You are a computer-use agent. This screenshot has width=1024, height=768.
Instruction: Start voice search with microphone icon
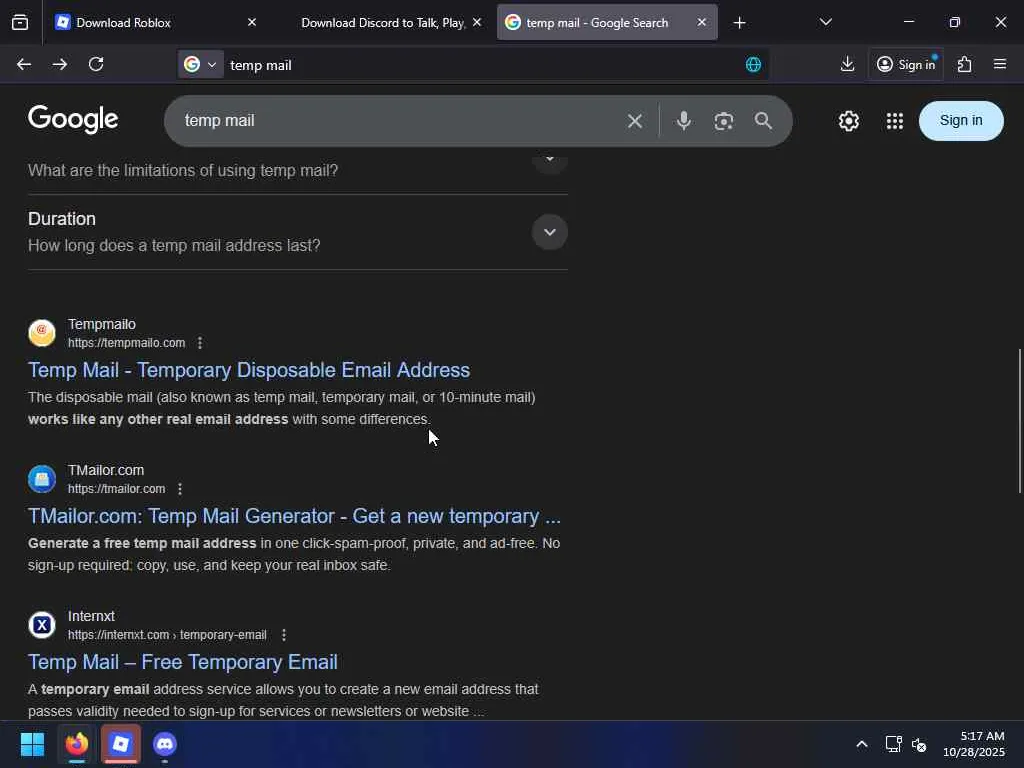(x=684, y=121)
